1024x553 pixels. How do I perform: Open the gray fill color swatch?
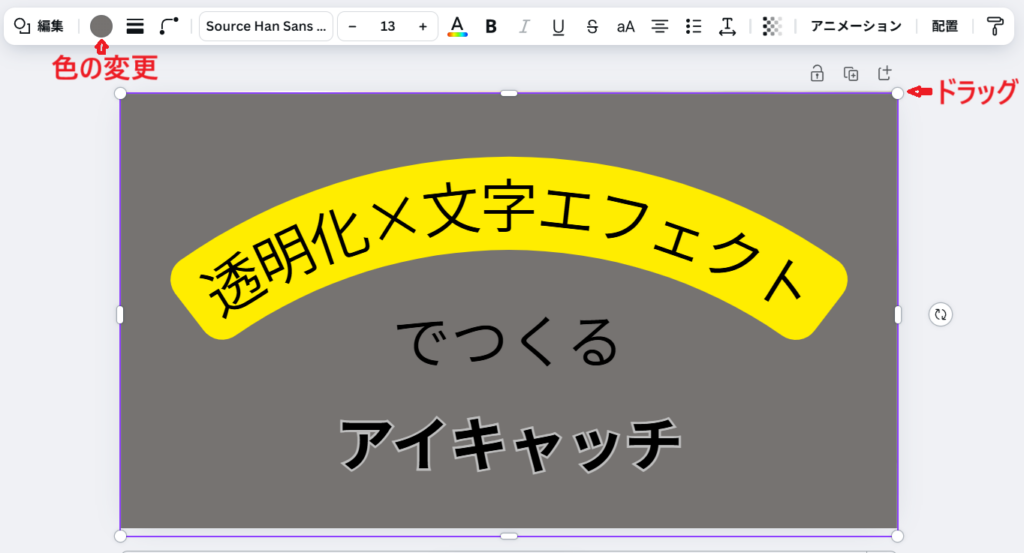(101, 26)
